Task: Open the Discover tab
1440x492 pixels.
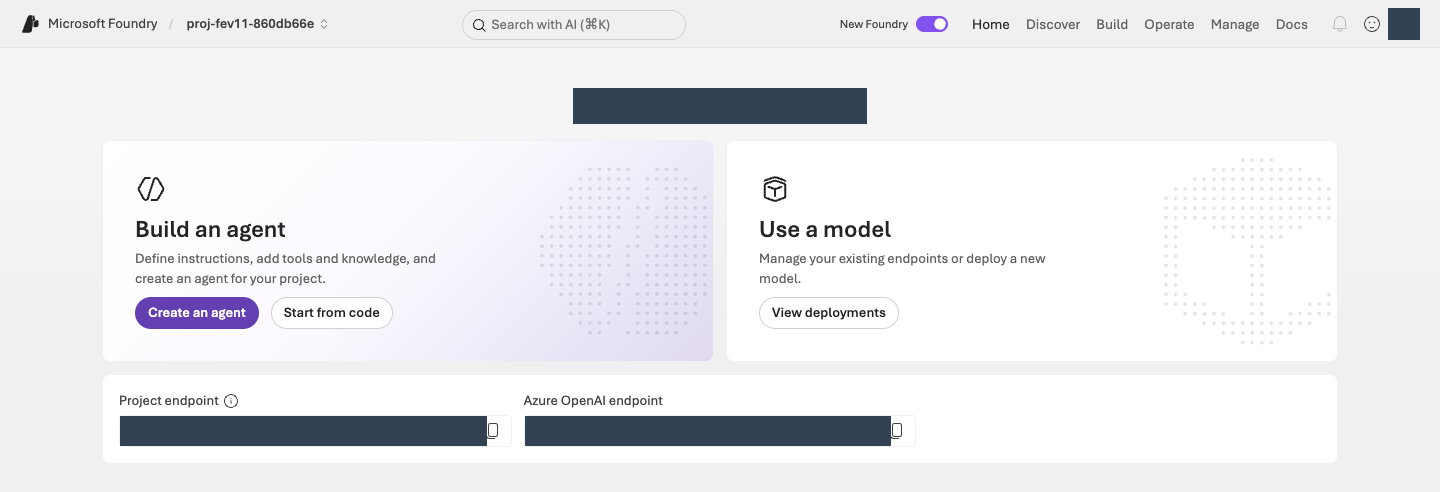Action: pos(1053,24)
